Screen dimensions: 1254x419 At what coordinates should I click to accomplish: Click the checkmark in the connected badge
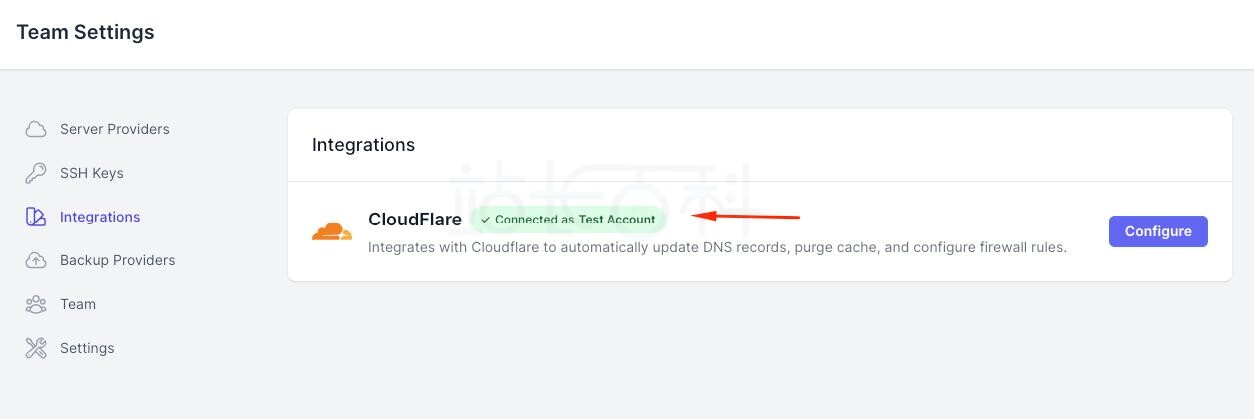tap(485, 220)
